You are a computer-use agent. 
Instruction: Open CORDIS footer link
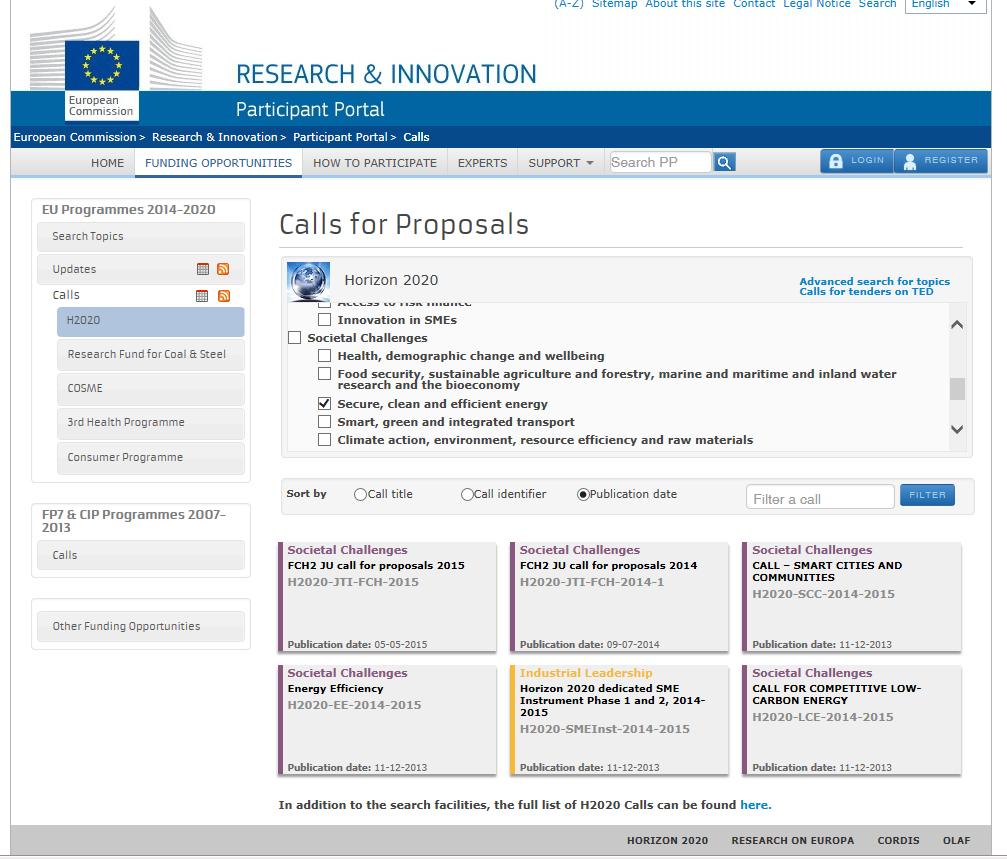click(898, 840)
